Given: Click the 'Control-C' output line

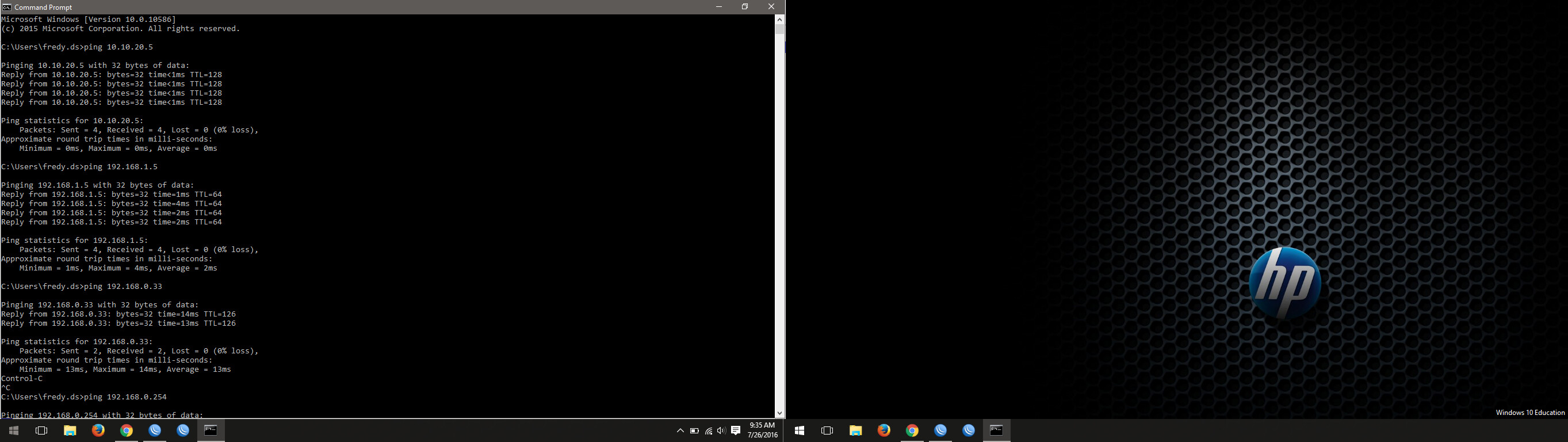Looking at the screenshot, I should [22, 378].
